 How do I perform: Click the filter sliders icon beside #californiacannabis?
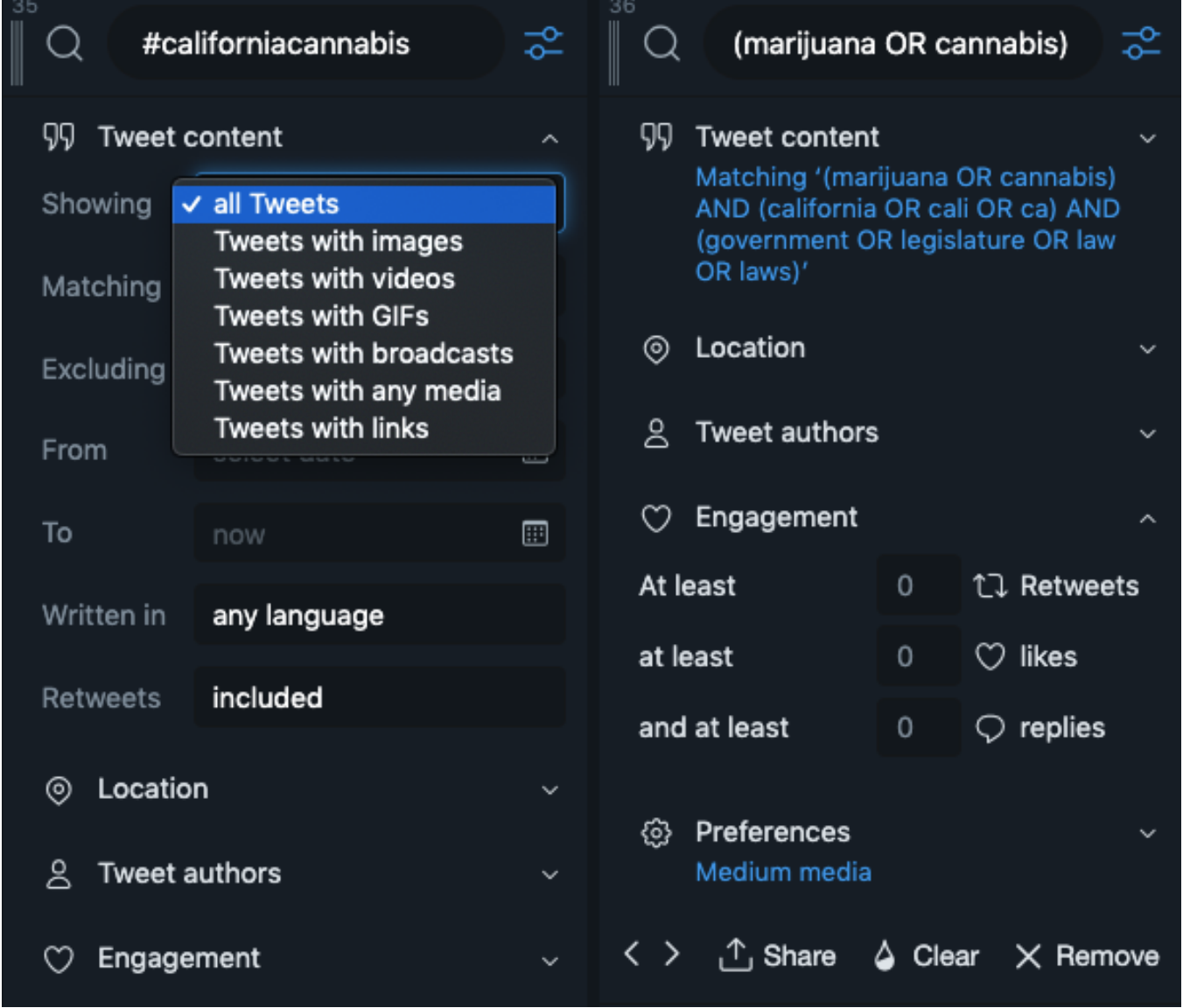pyautogui.click(x=543, y=43)
